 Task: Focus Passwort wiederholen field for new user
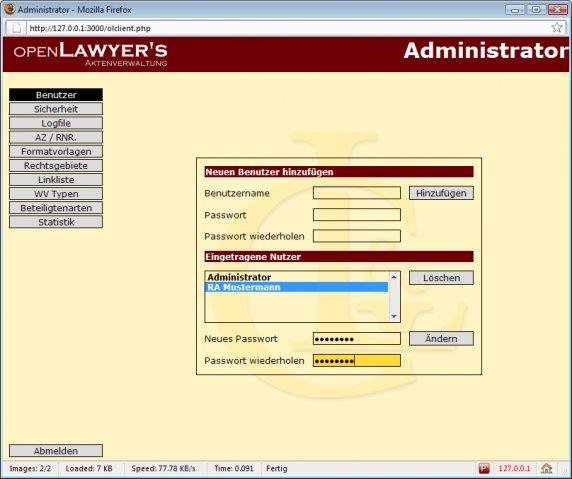[357, 236]
